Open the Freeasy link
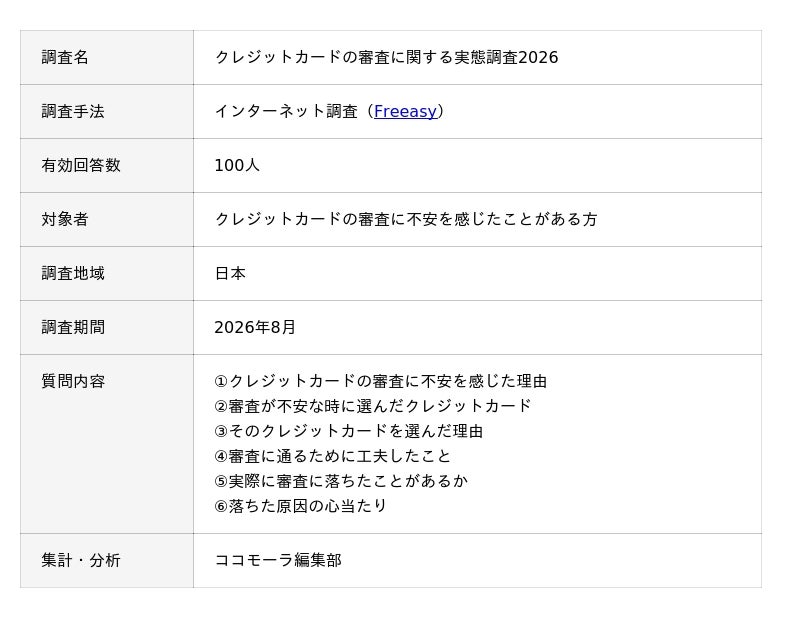This screenshot has height=618, width=800. coord(405,111)
